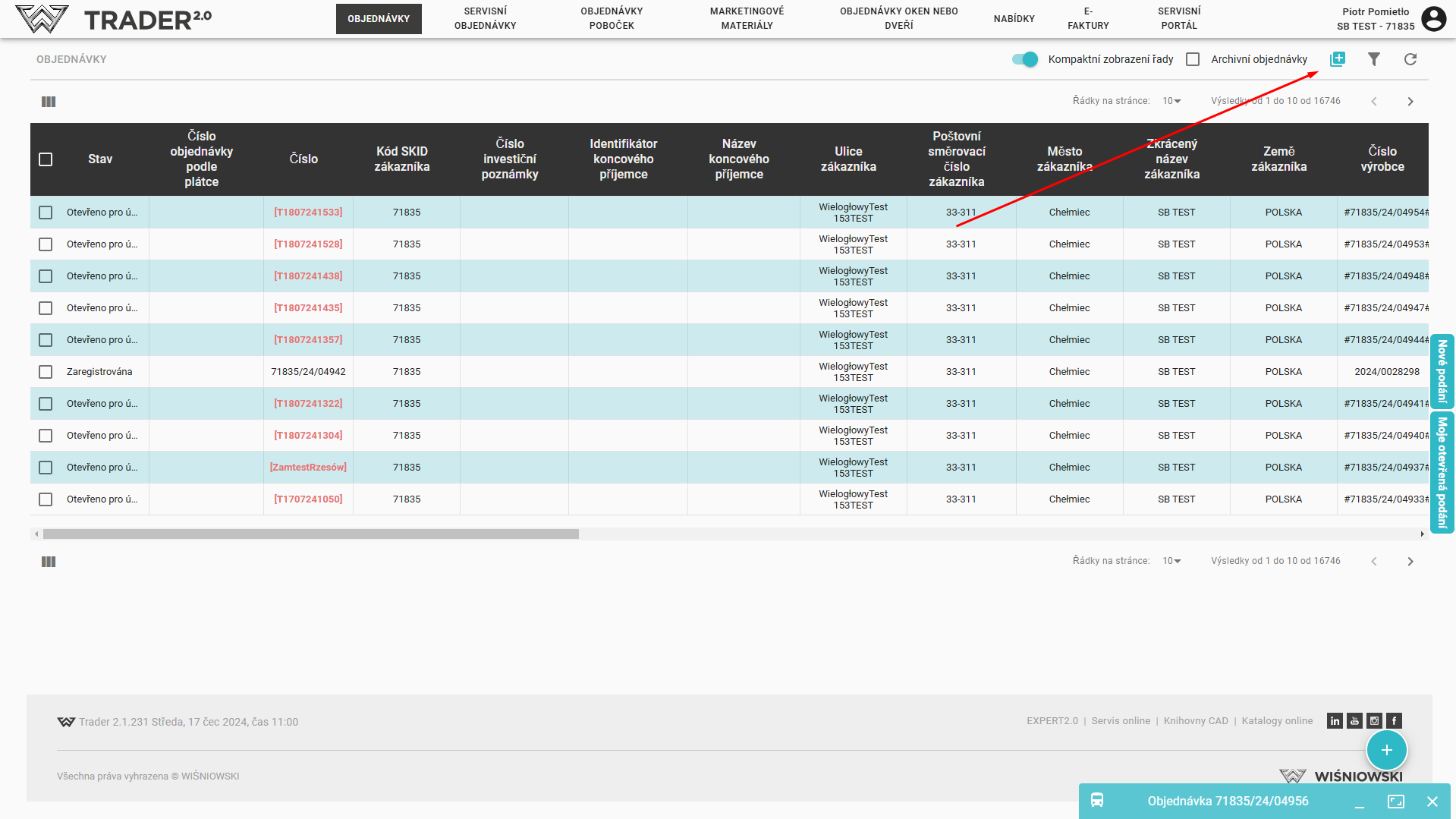
Task: Click the horizontal table scrollbar
Action: click(x=311, y=534)
